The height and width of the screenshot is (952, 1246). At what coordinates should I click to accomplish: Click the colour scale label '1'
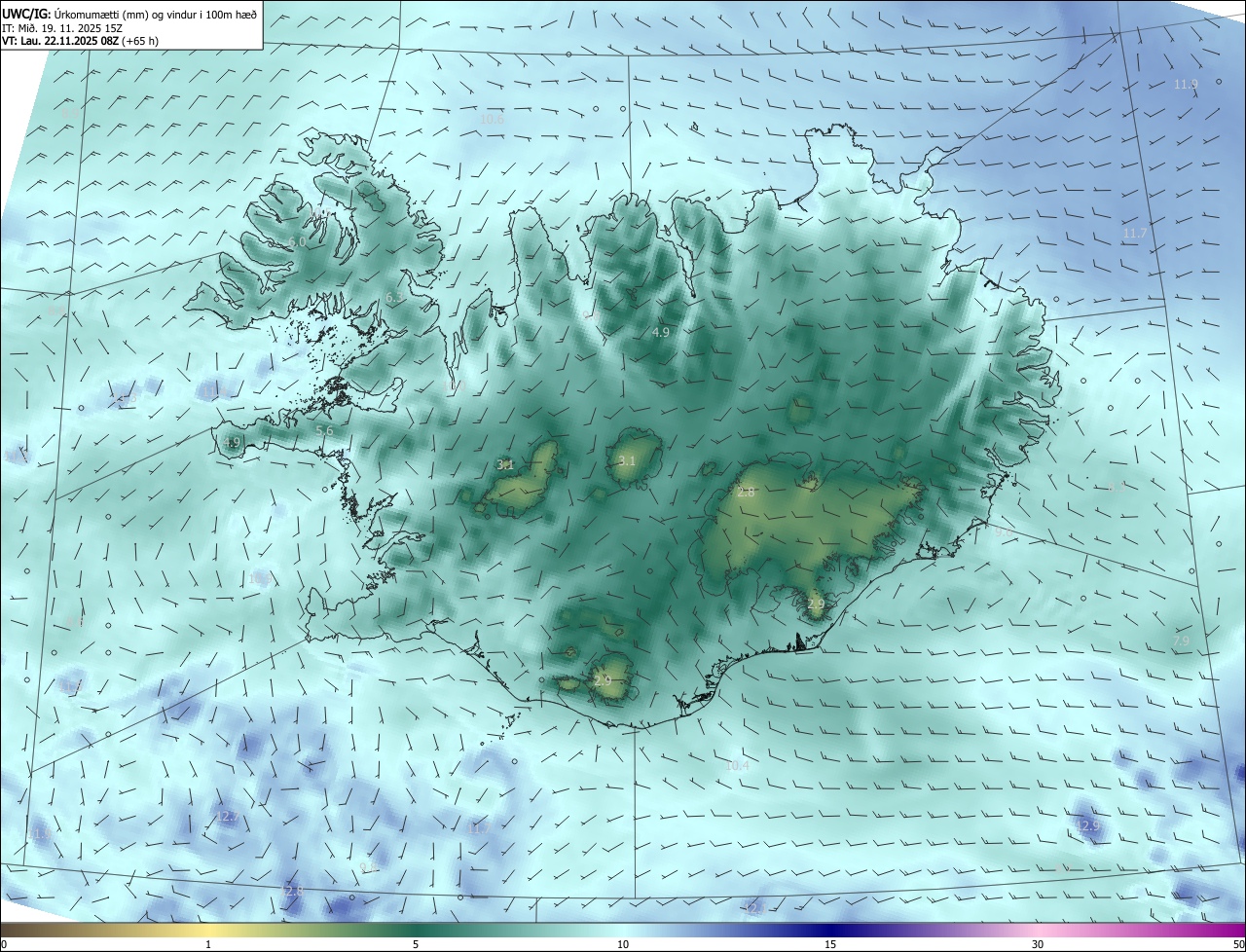click(208, 944)
